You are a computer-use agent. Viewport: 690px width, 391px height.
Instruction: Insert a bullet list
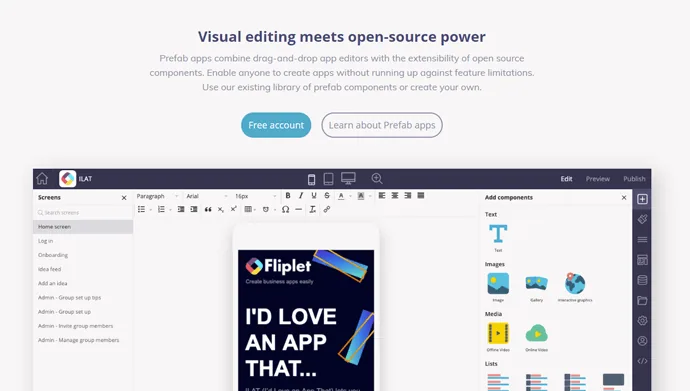click(x=141, y=209)
